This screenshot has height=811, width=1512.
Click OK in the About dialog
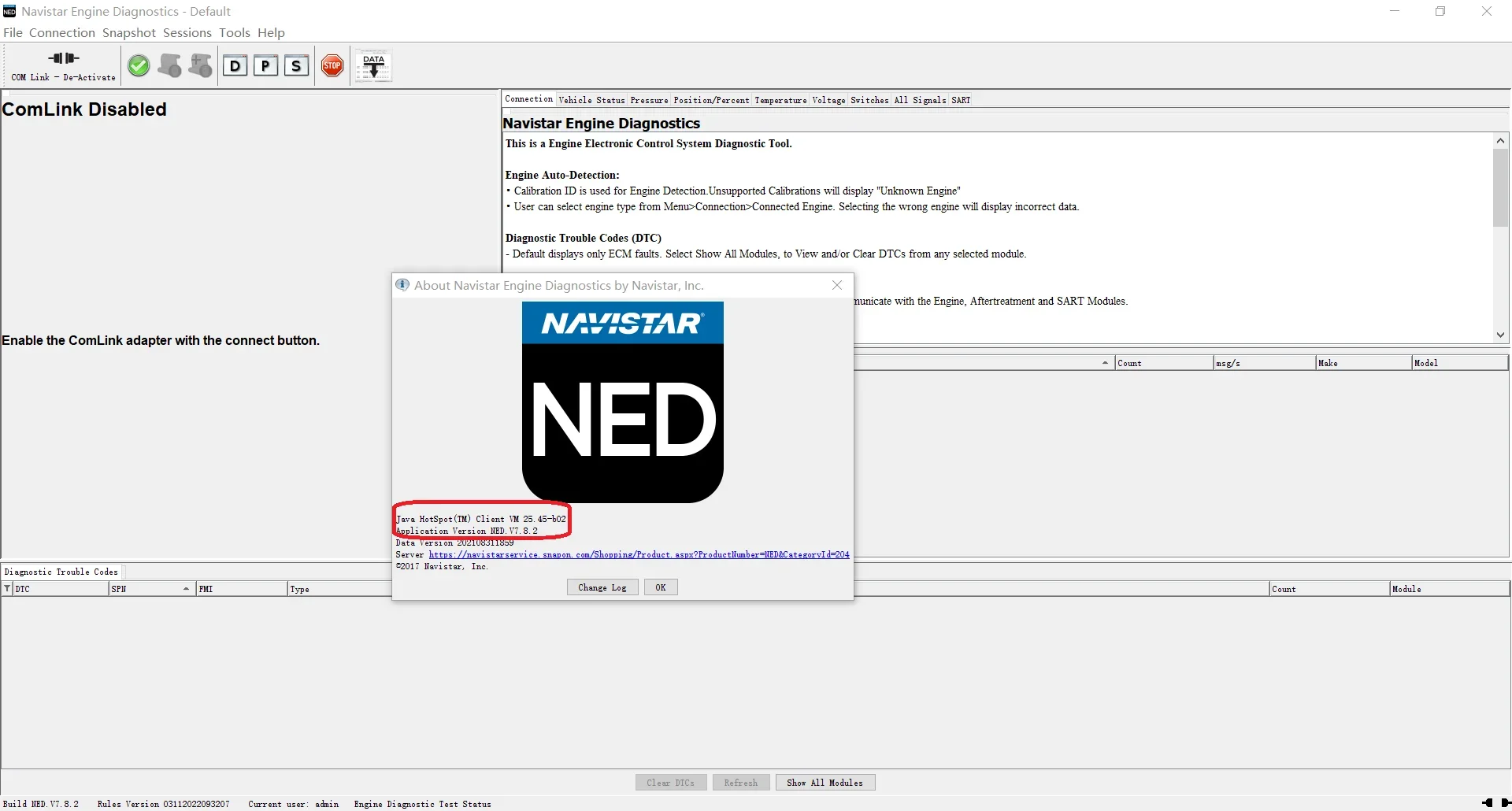tap(661, 587)
